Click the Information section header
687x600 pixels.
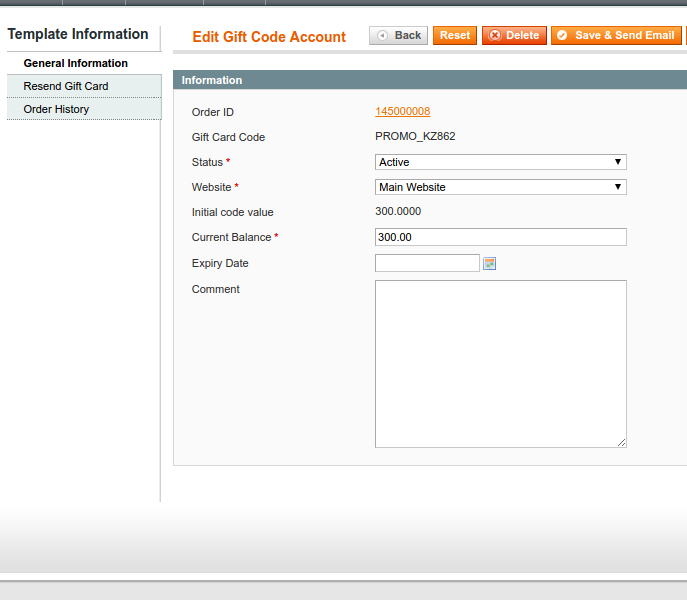[x=212, y=80]
